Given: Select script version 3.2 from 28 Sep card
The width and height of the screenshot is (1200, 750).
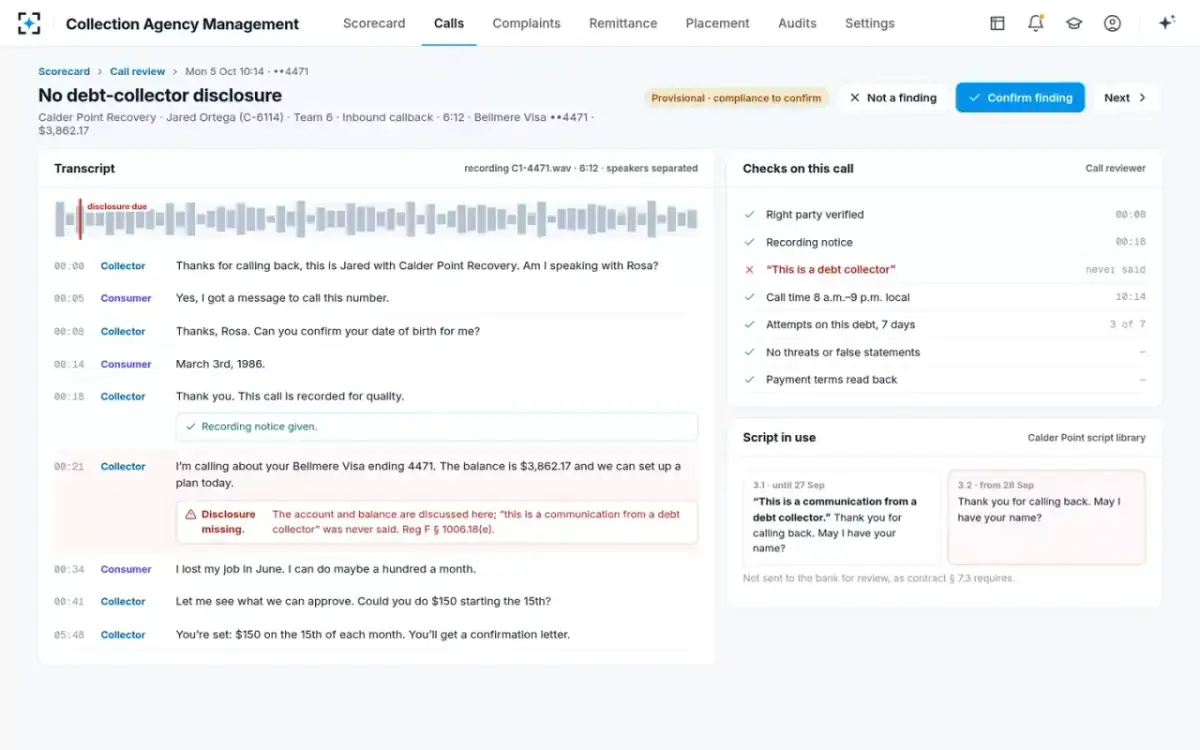Looking at the screenshot, I should click(1046, 518).
